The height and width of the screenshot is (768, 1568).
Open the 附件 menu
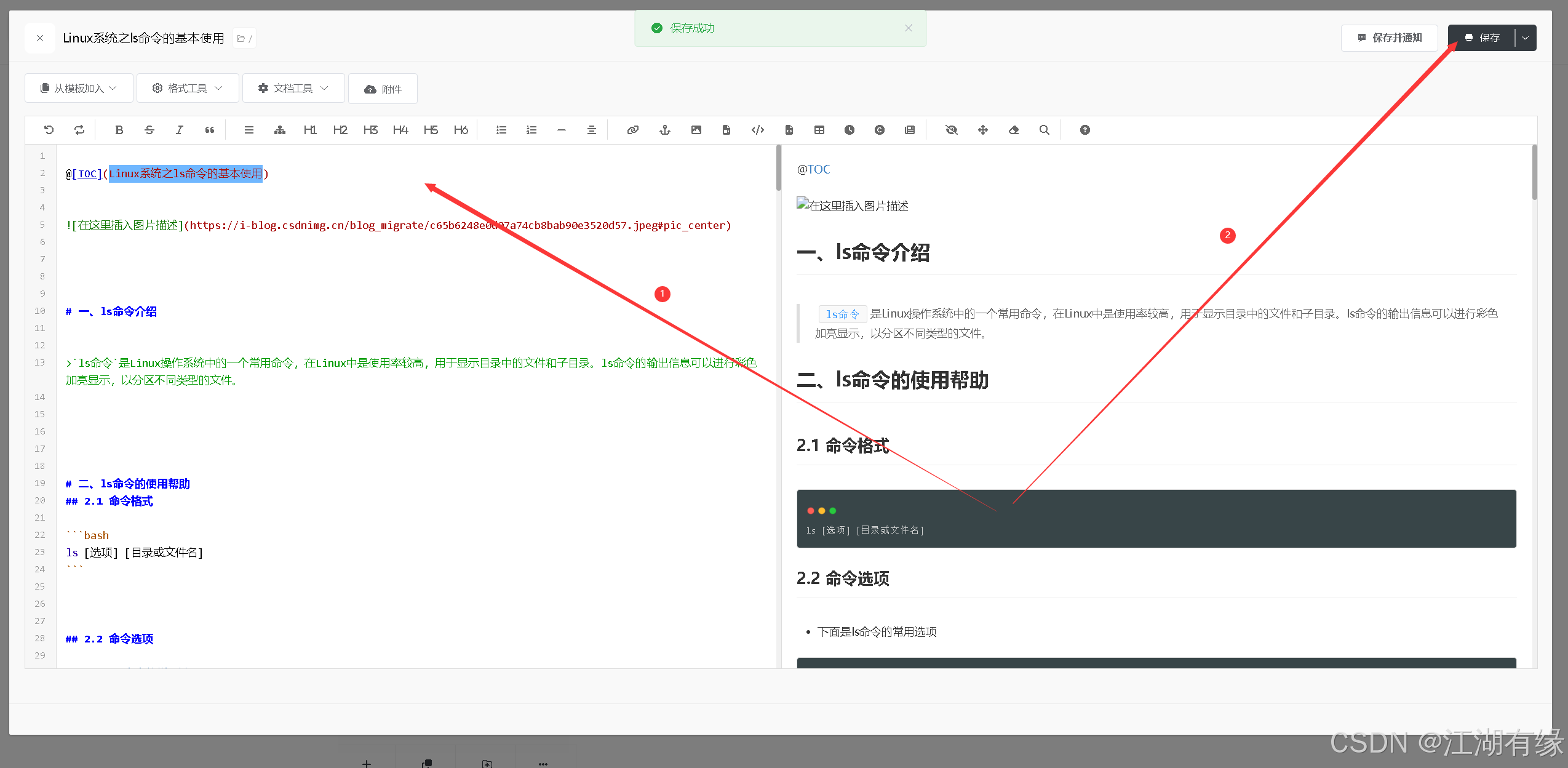pyautogui.click(x=383, y=89)
